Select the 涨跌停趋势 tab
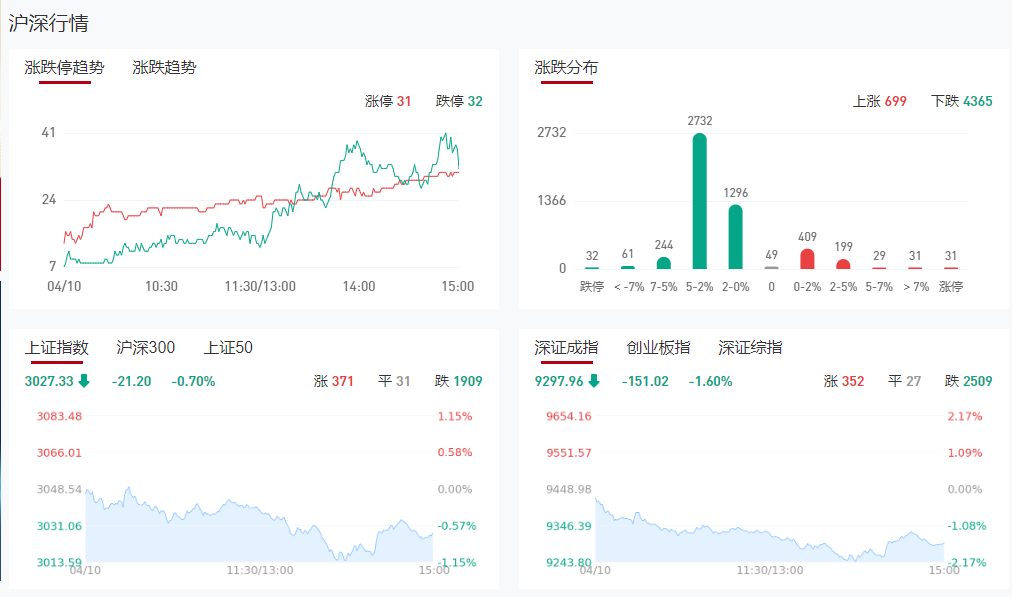The width and height of the screenshot is (1012, 597). 64,68
